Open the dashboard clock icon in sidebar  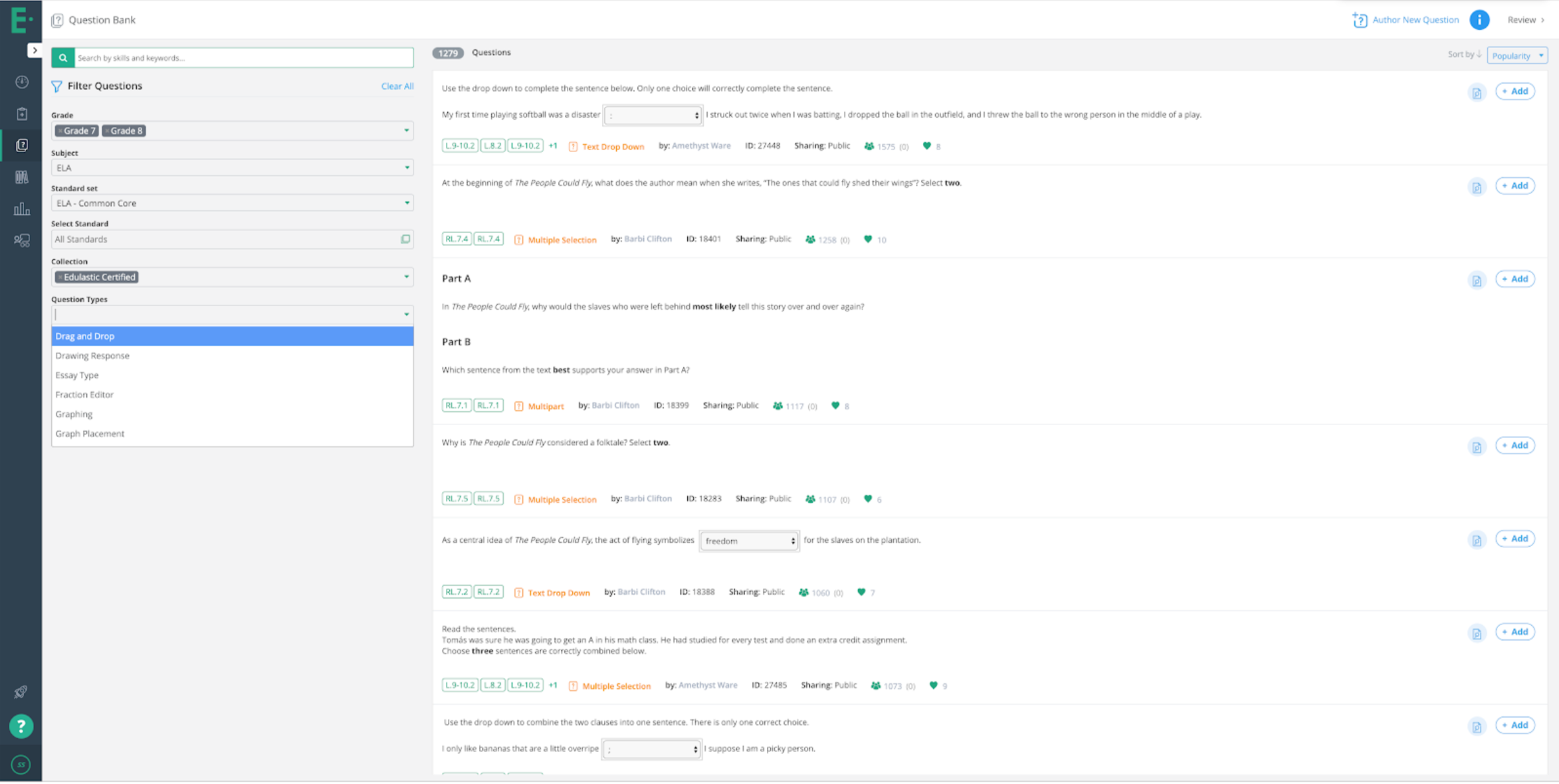point(22,82)
